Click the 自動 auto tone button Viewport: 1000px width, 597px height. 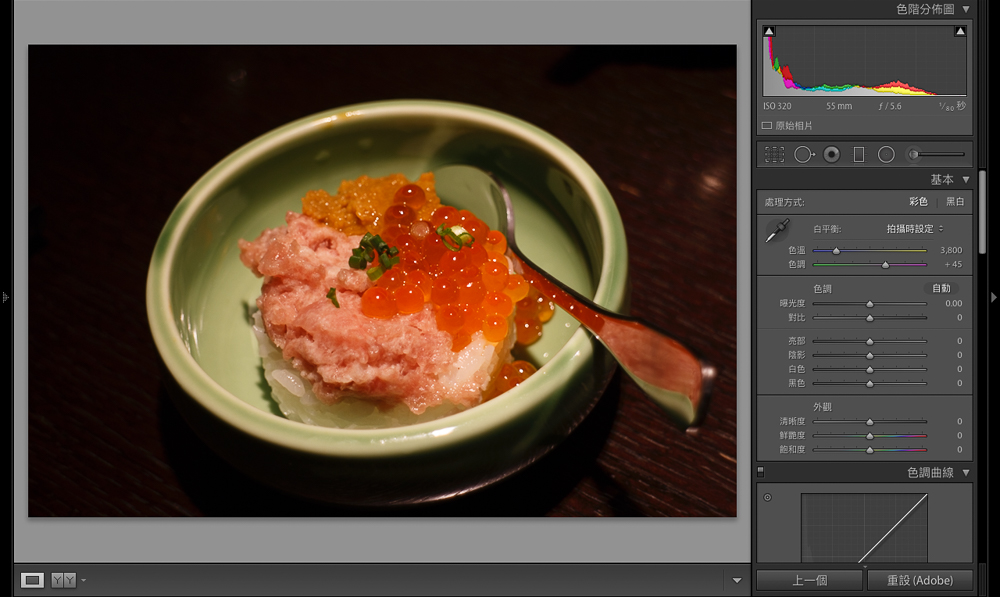click(x=941, y=288)
